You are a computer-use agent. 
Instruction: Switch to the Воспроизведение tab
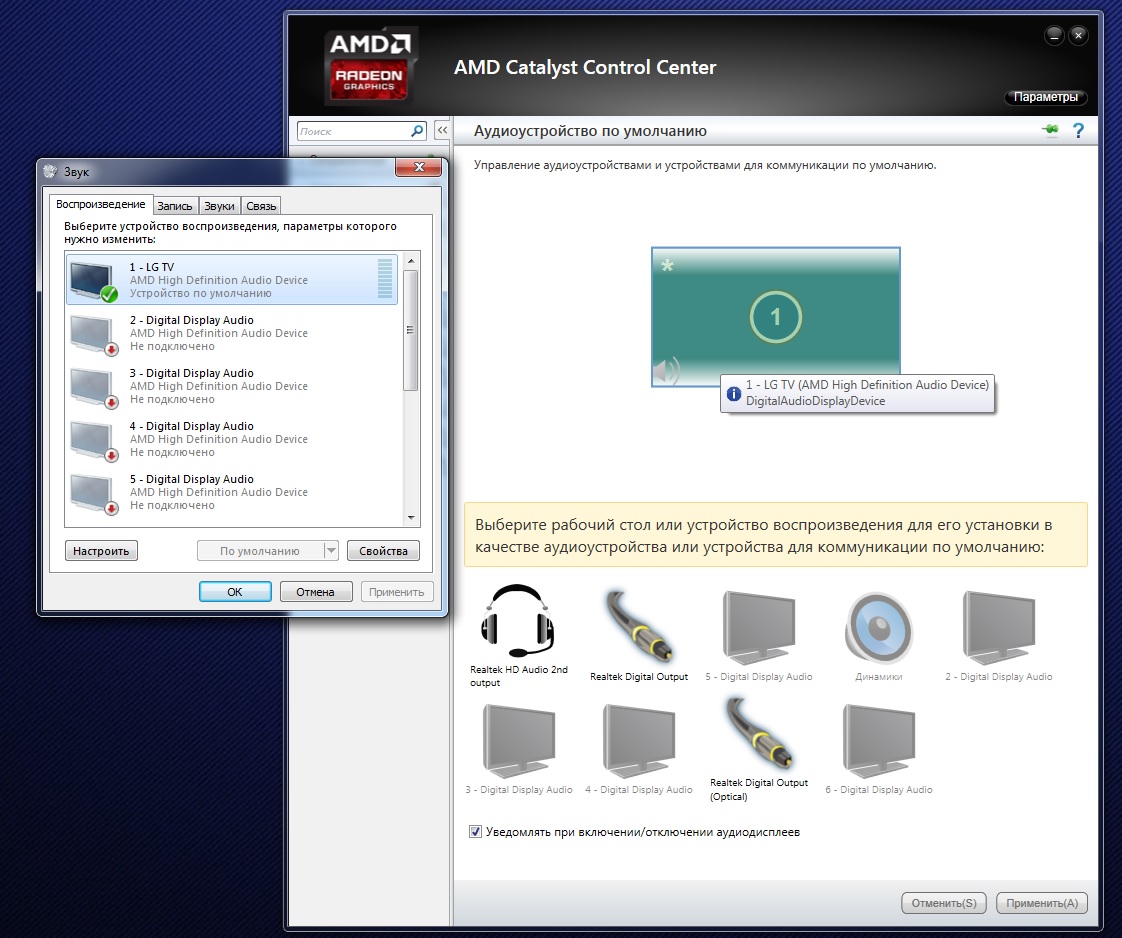(x=101, y=204)
